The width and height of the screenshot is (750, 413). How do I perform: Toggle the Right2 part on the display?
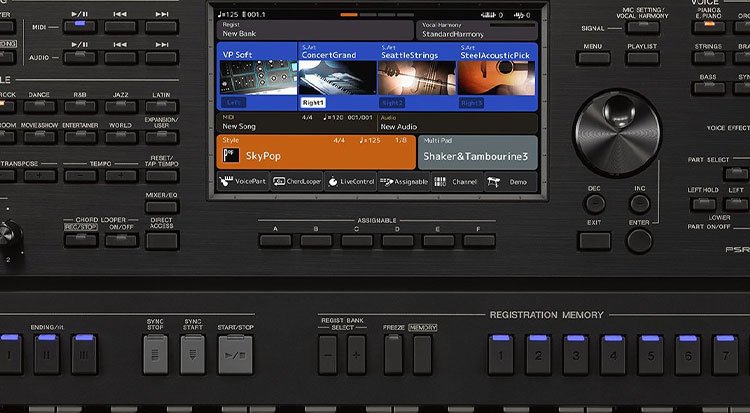[x=392, y=102]
